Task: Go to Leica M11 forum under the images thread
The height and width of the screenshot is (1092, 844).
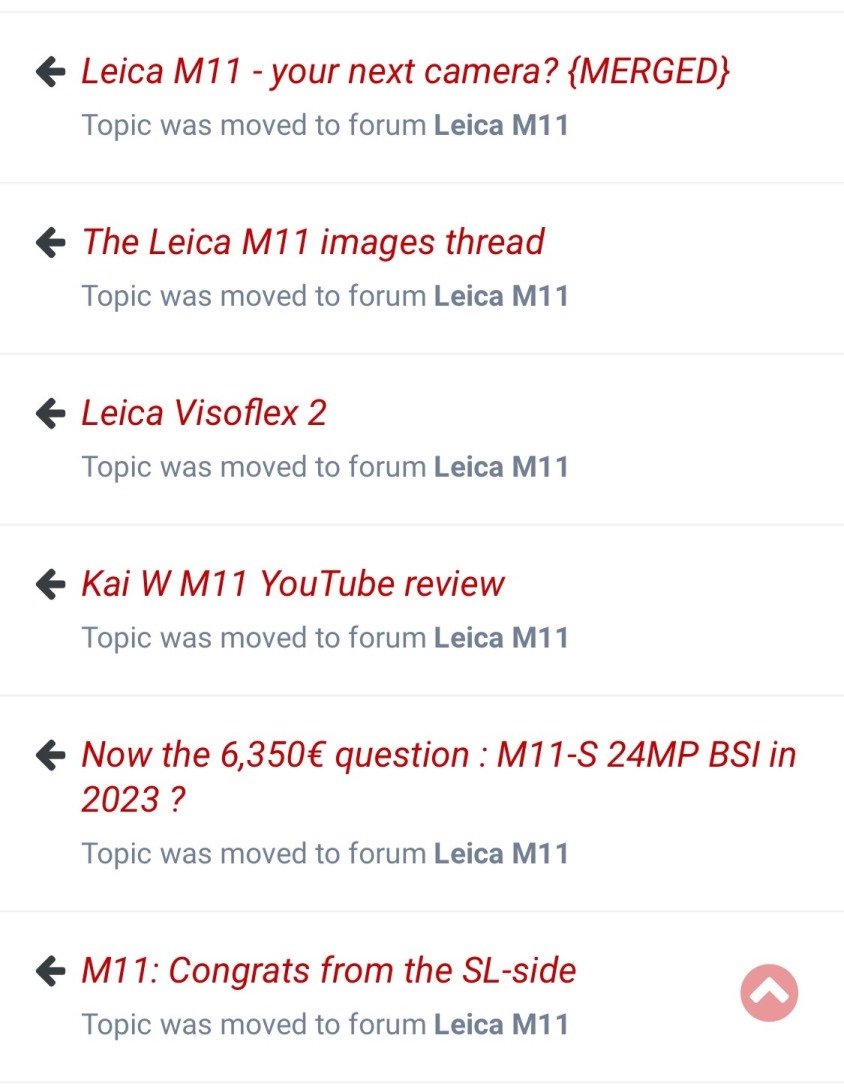Action: point(501,296)
